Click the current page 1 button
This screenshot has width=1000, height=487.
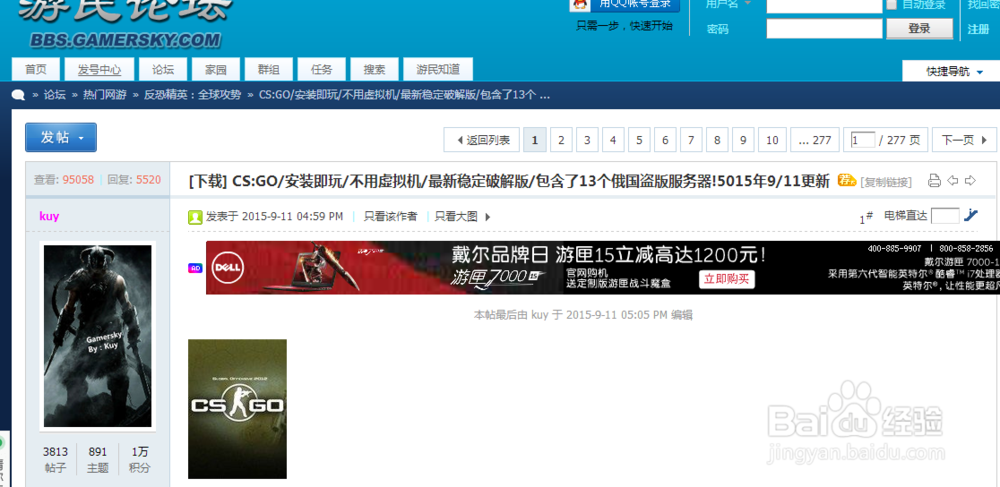click(534, 140)
